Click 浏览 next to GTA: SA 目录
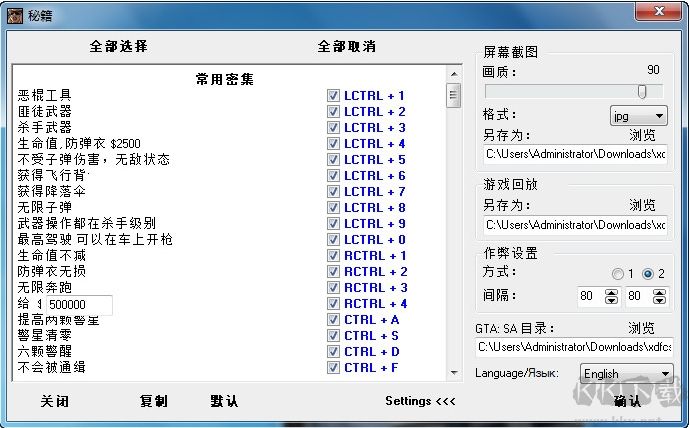Viewport: 689px width, 428px height. pyautogui.click(x=641, y=328)
